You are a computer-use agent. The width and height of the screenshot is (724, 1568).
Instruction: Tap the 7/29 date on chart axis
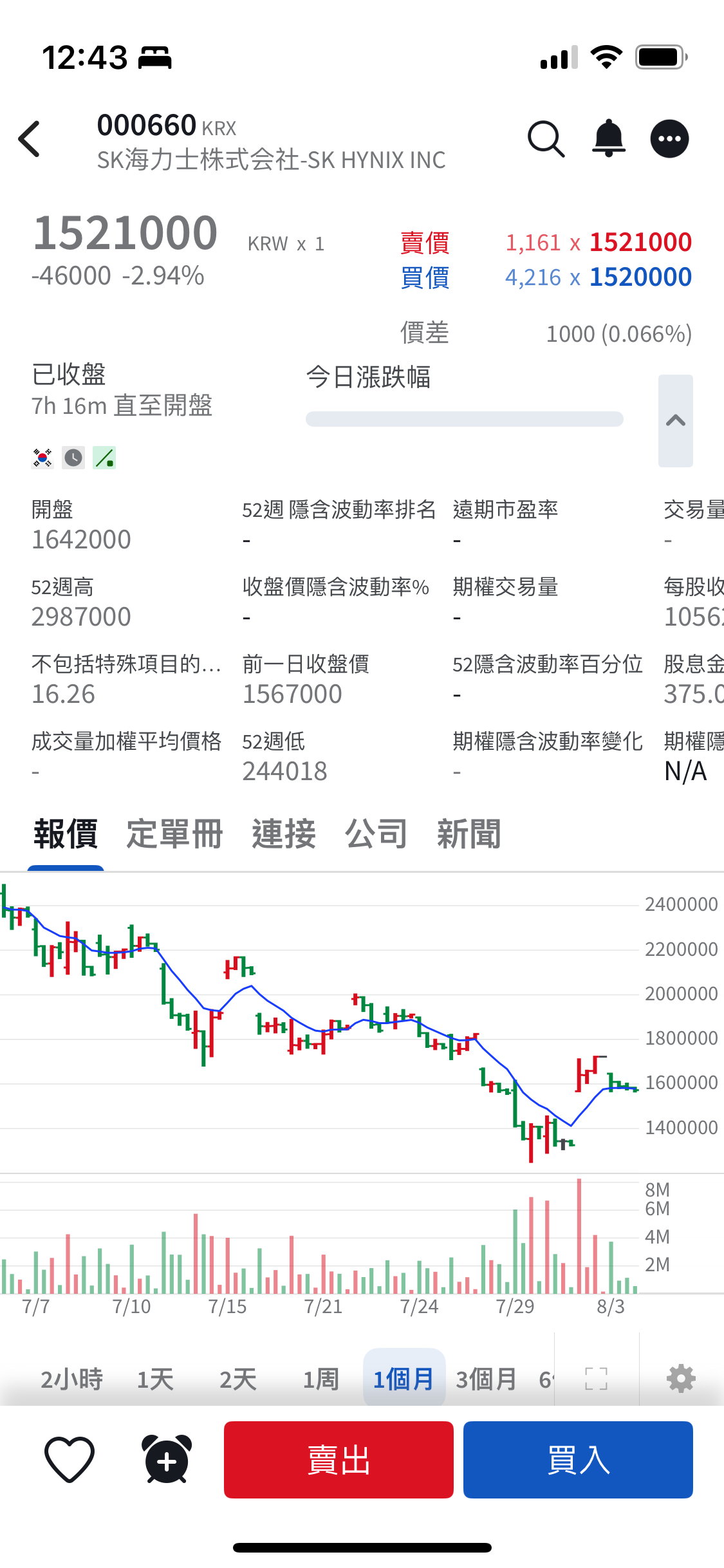click(x=515, y=1307)
